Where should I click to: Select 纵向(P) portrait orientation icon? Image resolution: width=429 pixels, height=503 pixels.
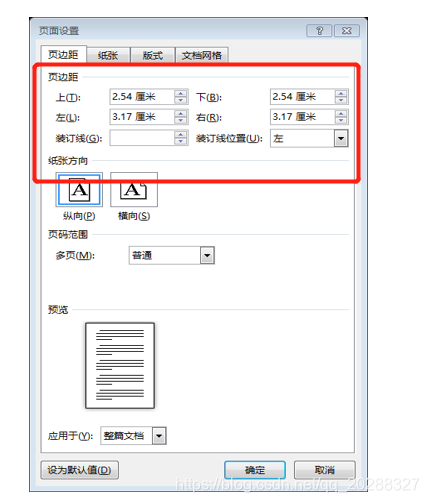(79, 189)
